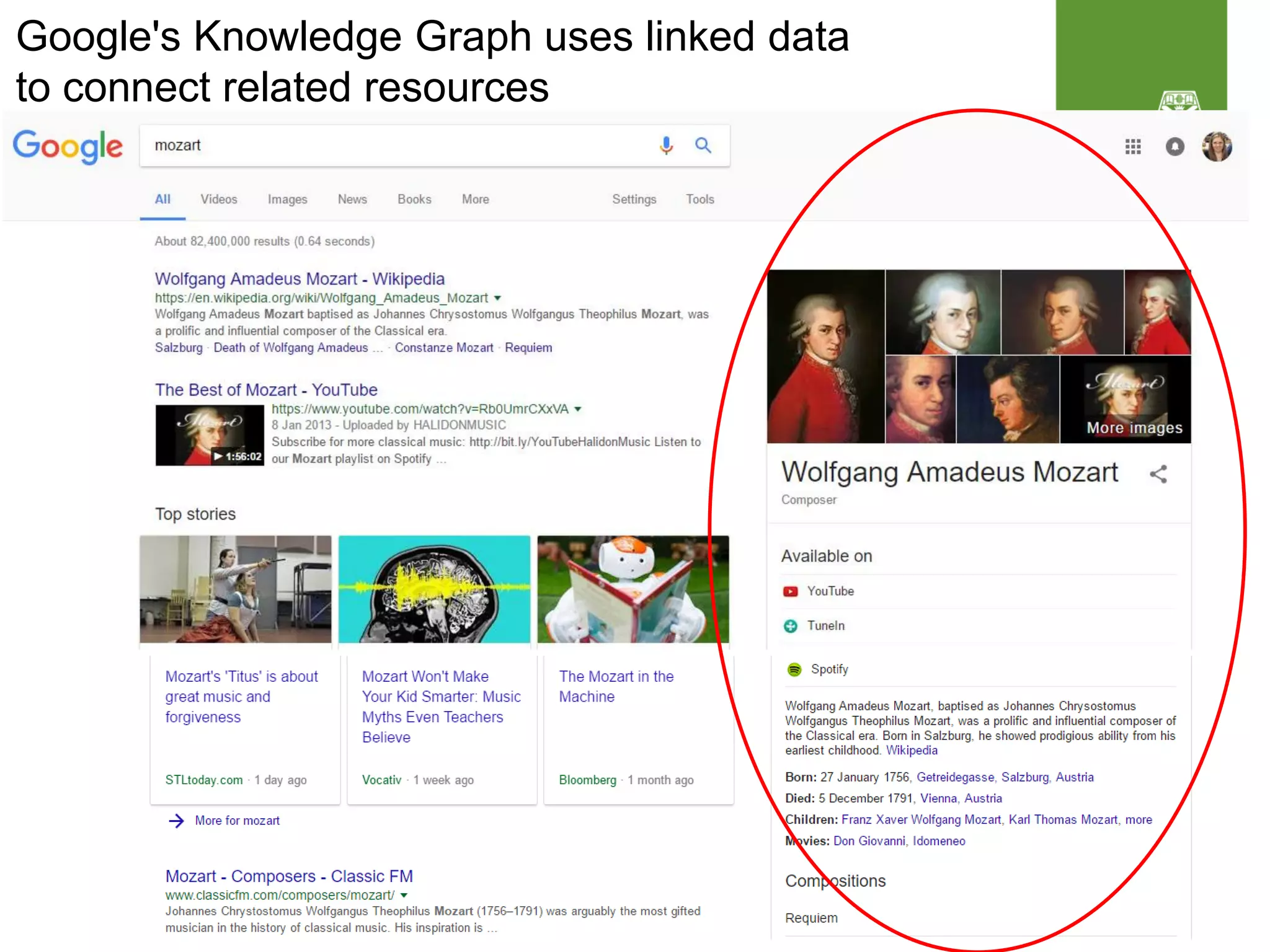1270x952 pixels.
Task: Open TuneIn under Available on
Action: point(825,626)
